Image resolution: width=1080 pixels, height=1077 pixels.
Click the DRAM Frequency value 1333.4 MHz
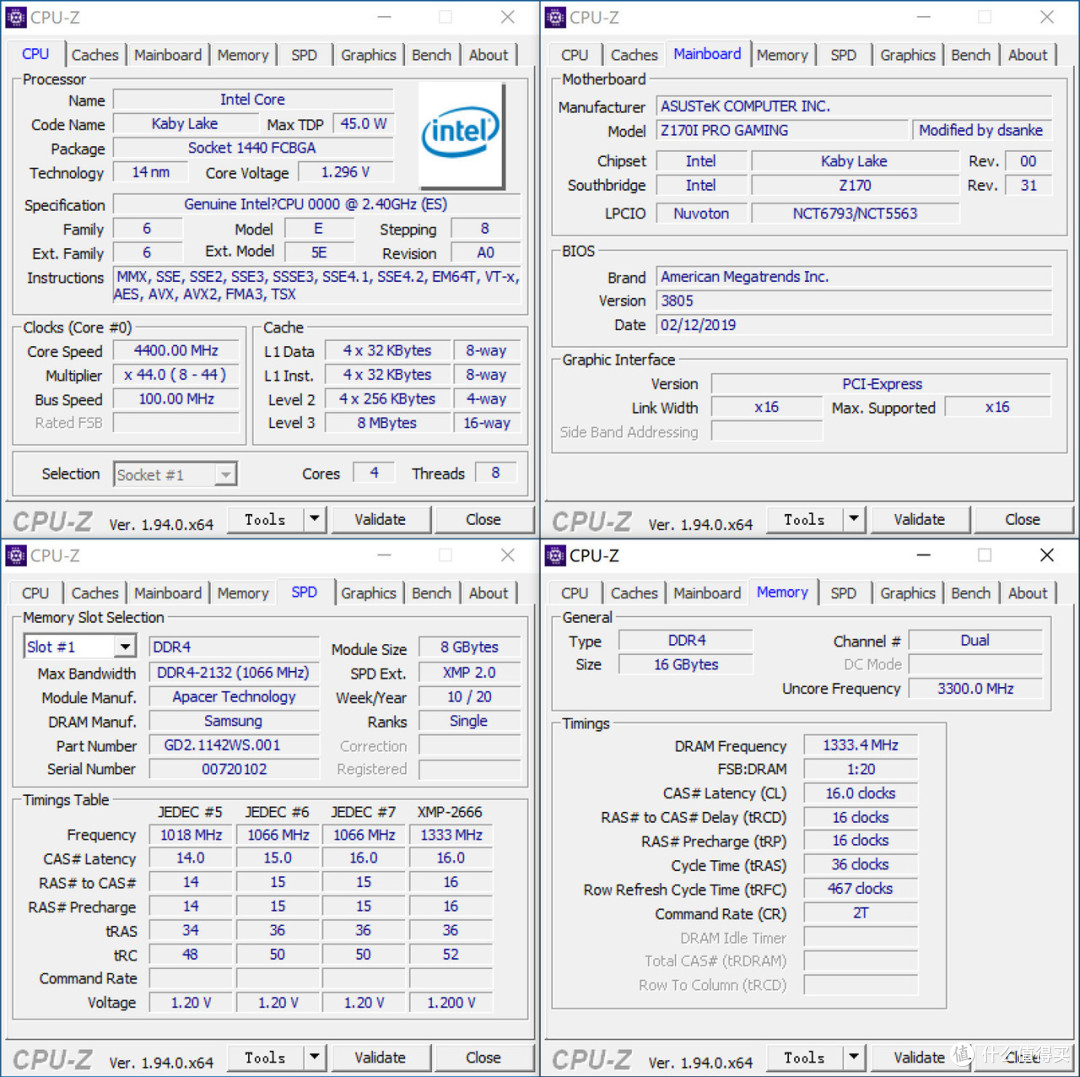click(861, 745)
